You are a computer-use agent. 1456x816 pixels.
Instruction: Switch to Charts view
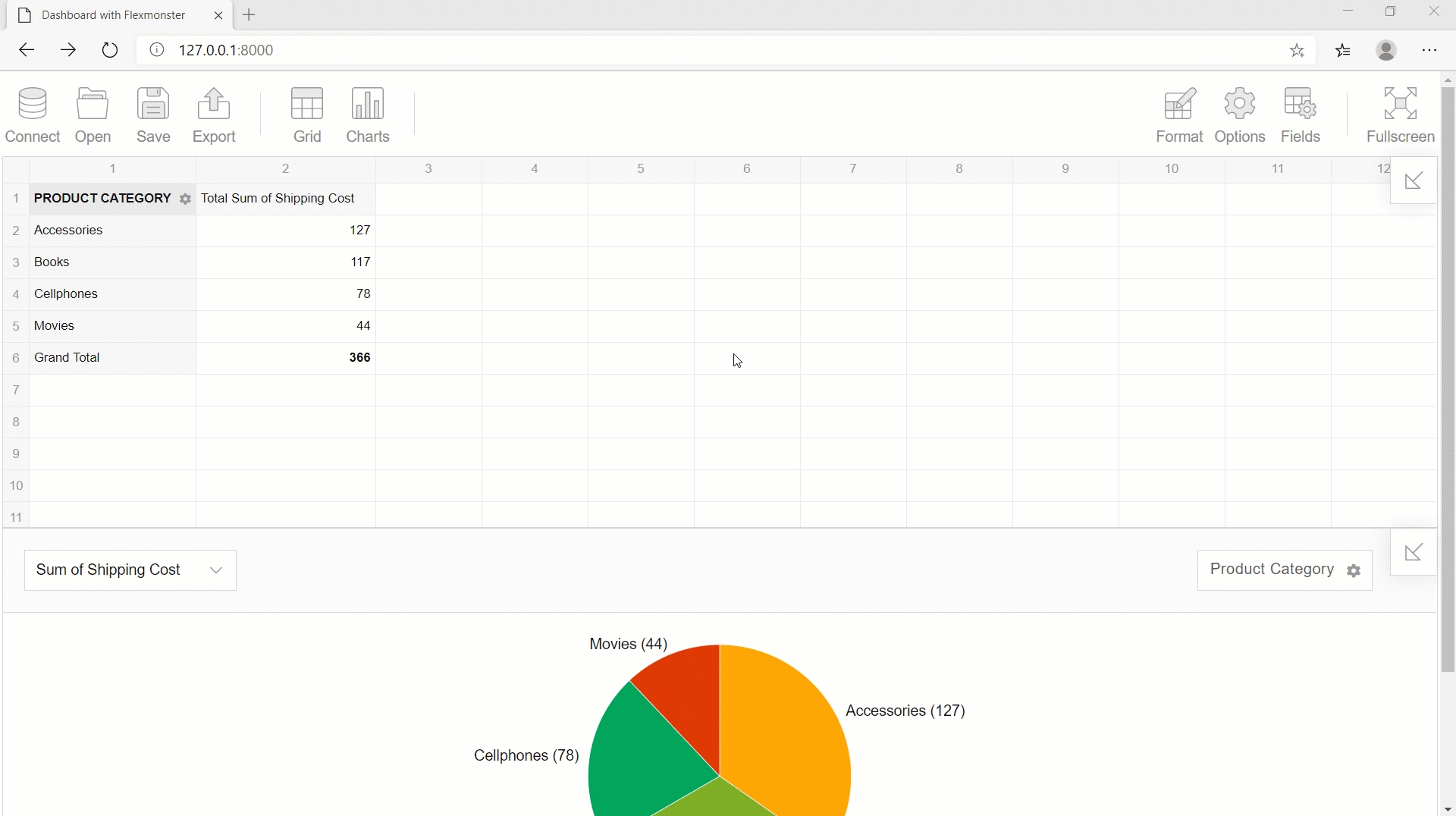pyautogui.click(x=369, y=115)
